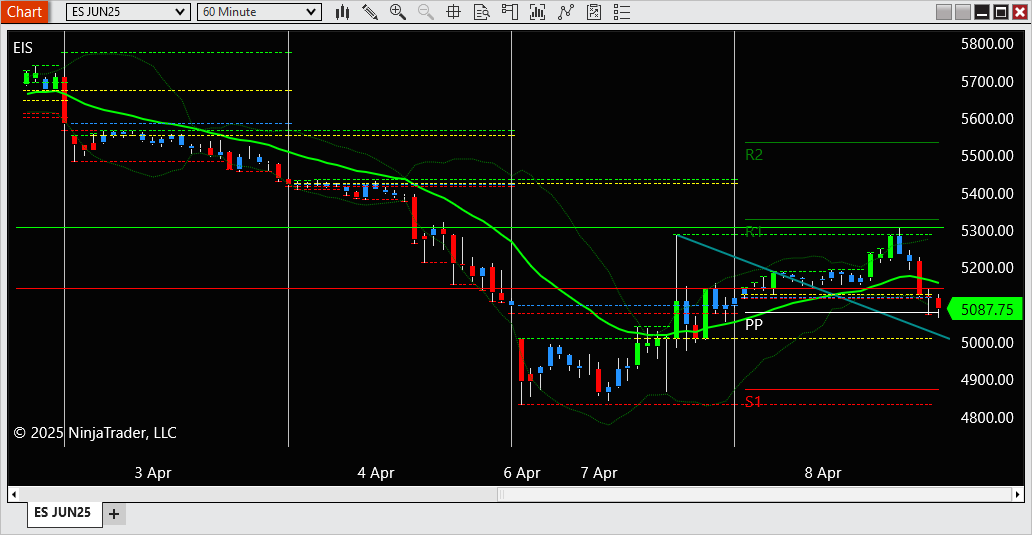Open the Indicators dialog icon

pyautogui.click(x=538, y=12)
